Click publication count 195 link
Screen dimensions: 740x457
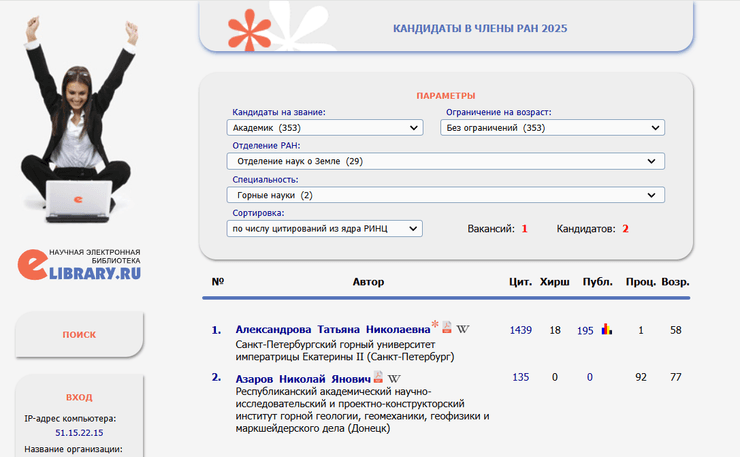[585, 331]
